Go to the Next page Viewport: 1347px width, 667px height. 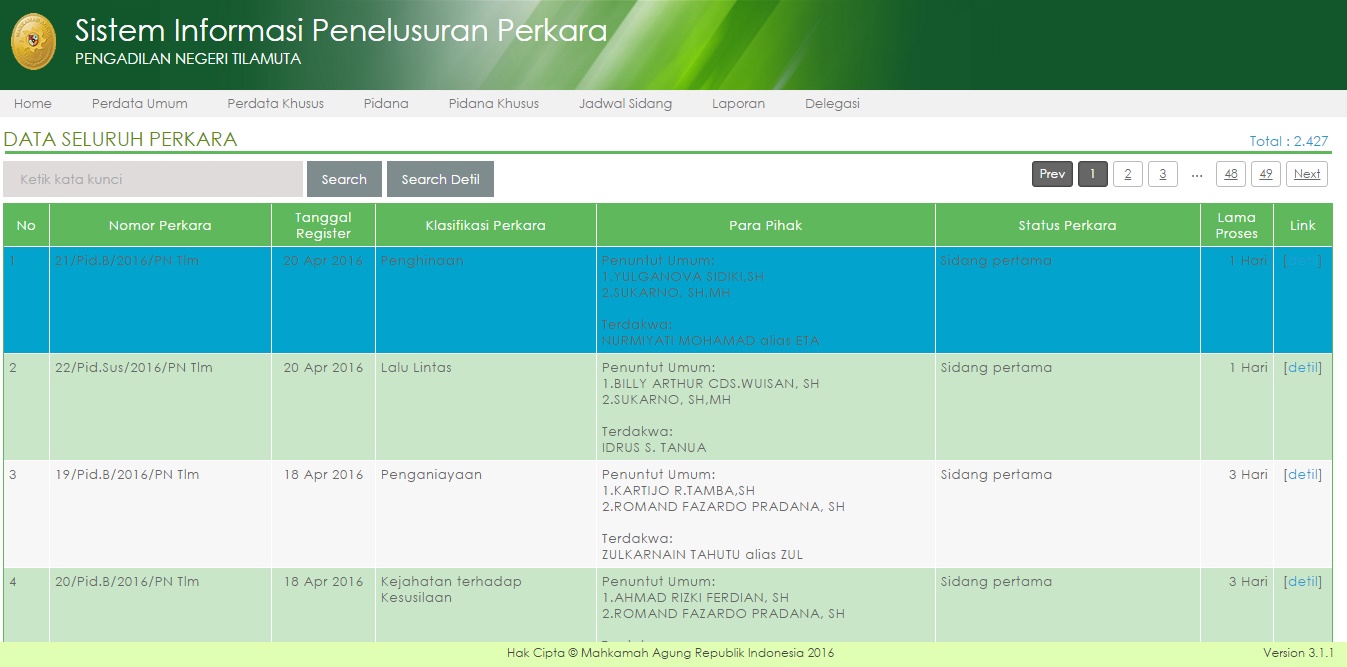[1306, 174]
